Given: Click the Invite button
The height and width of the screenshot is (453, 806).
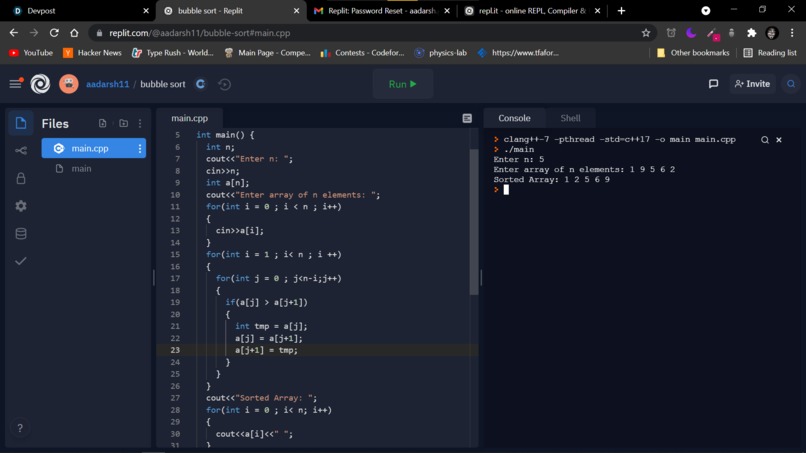Looking at the screenshot, I should pos(753,84).
